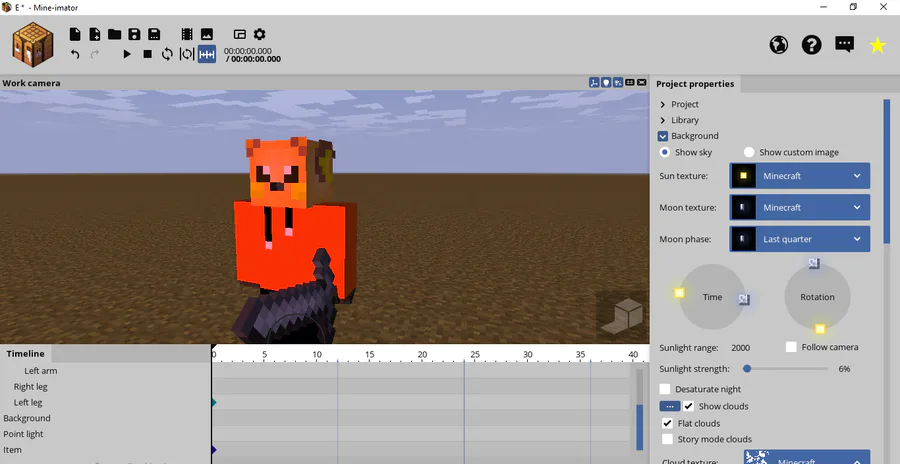
Task: Click the Mine-imator crafting table logo
Action: (33, 44)
